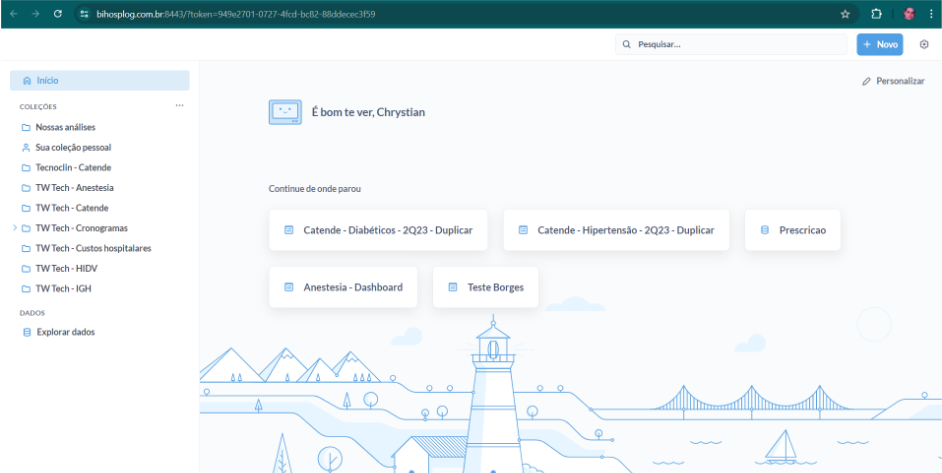942x473 pixels.
Task: Click folder icon of TW Tech - Anestesia
Action: (x=26, y=188)
